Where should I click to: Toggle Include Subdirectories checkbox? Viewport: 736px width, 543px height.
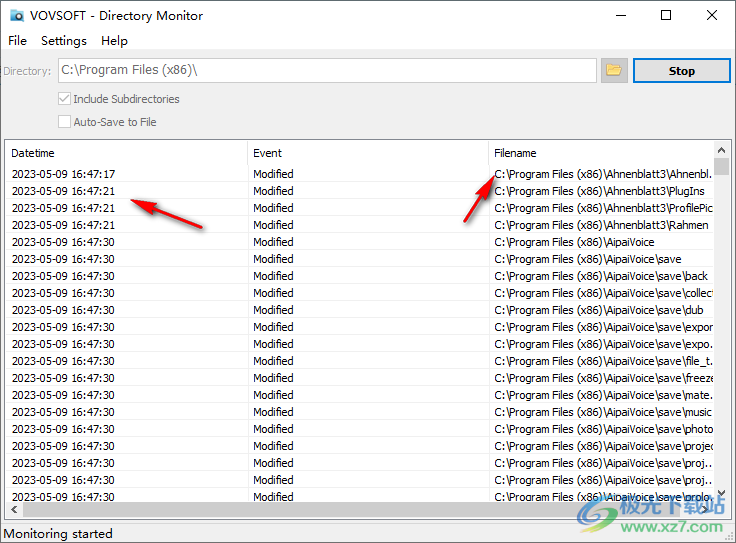click(x=64, y=99)
